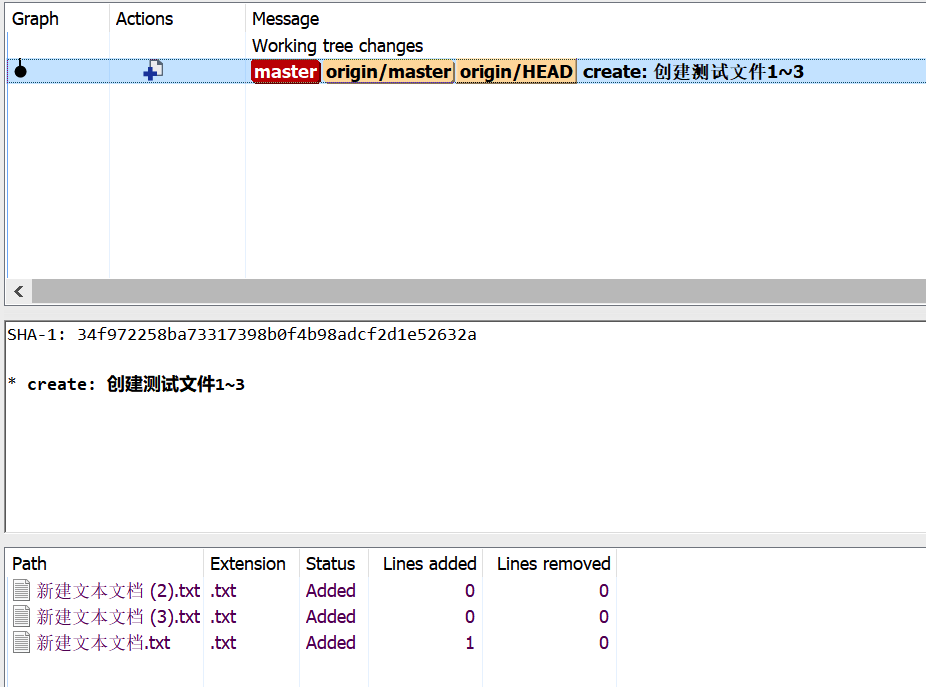Click the added-file action icon in Actions column
Image resolution: width=926 pixels, height=687 pixels.
coord(153,71)
